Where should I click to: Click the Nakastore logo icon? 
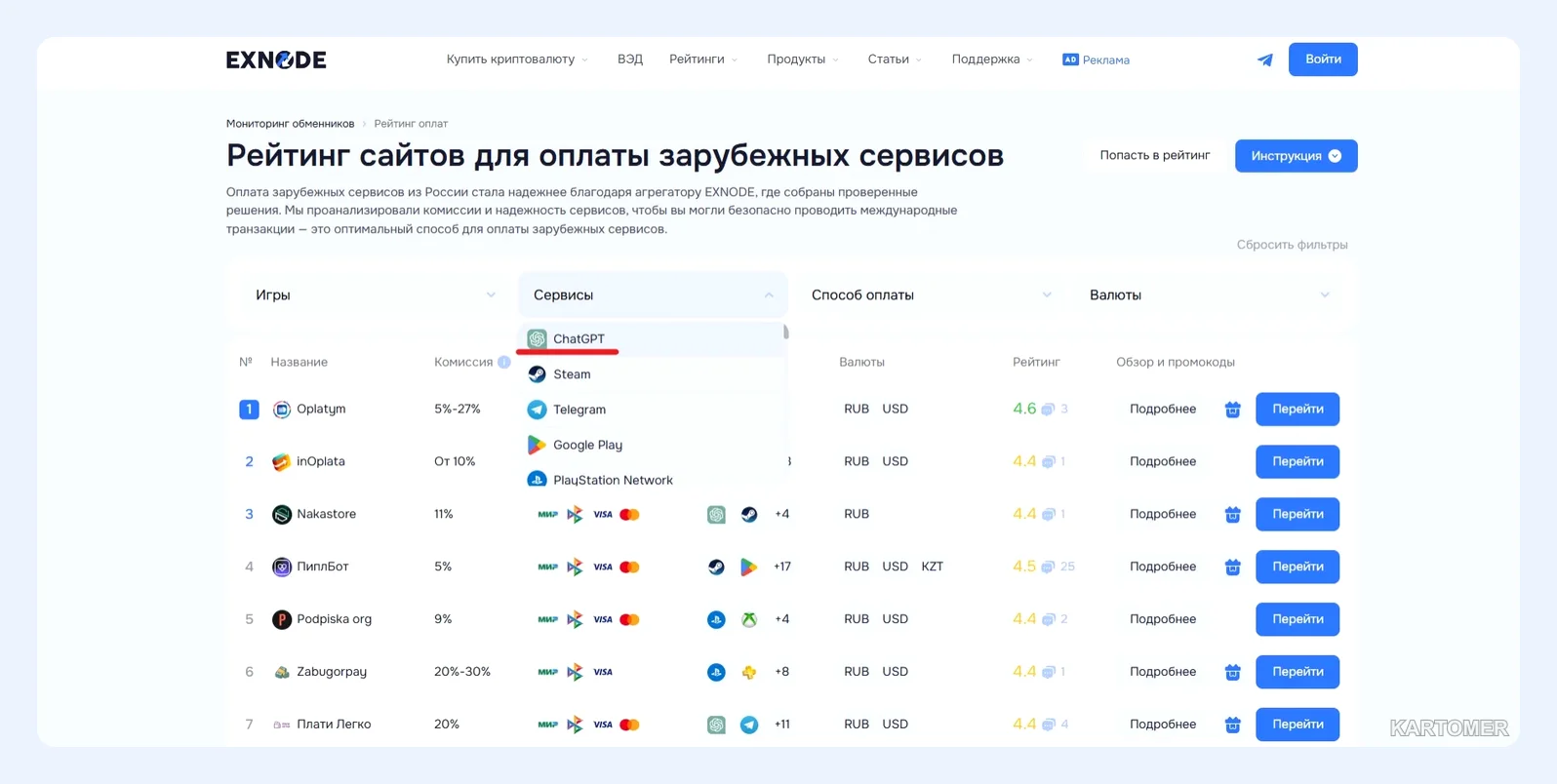282,514
